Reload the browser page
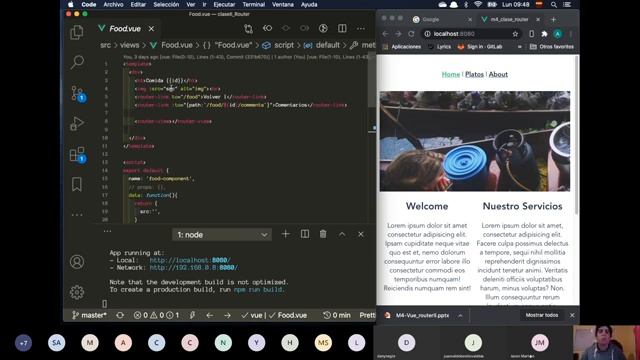Viewport: 640px width, 360px height. coord(411,34)
